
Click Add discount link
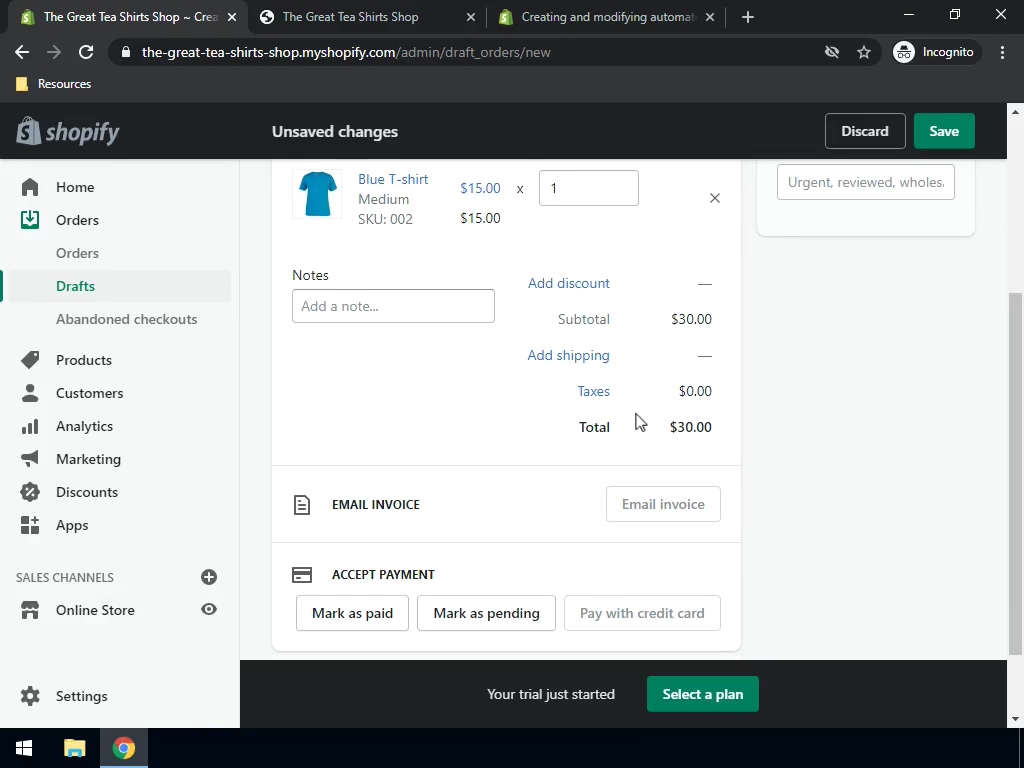568,283
